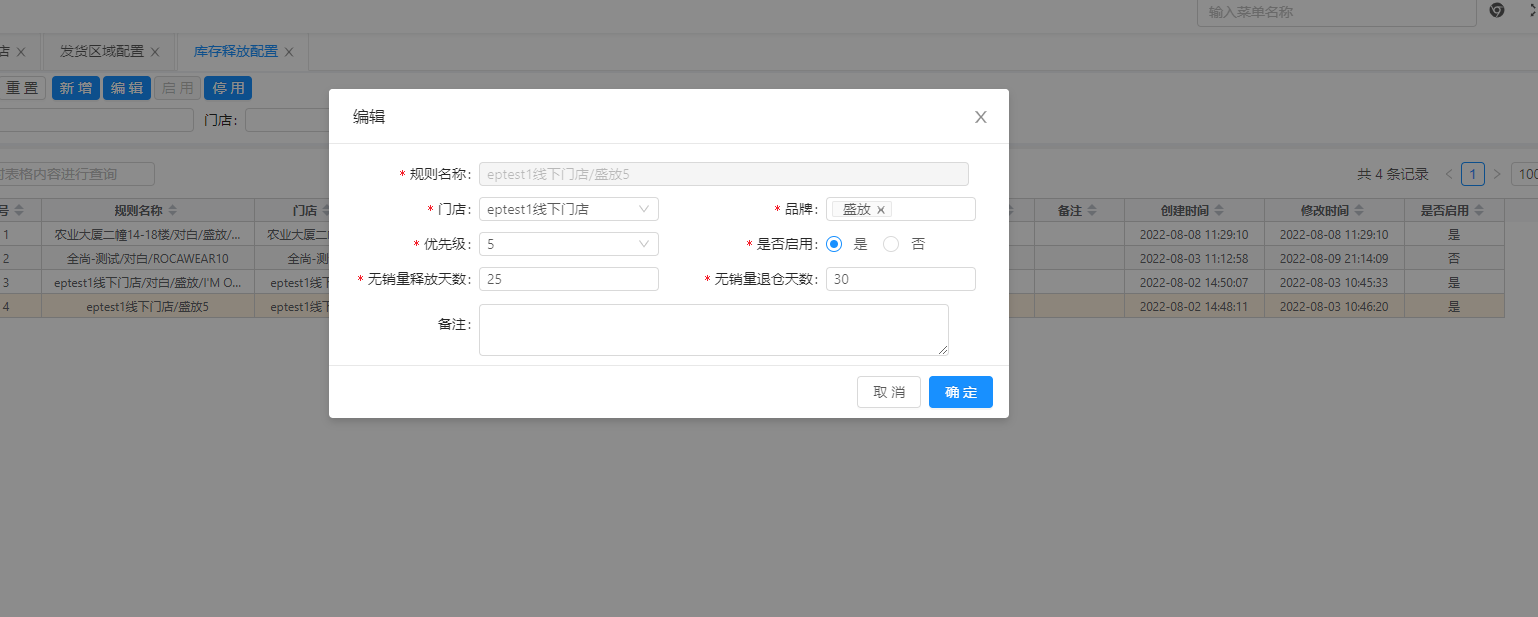Close the 编辑 dialog with X icon
1538x617 pixels.
[x=980, y=117]
